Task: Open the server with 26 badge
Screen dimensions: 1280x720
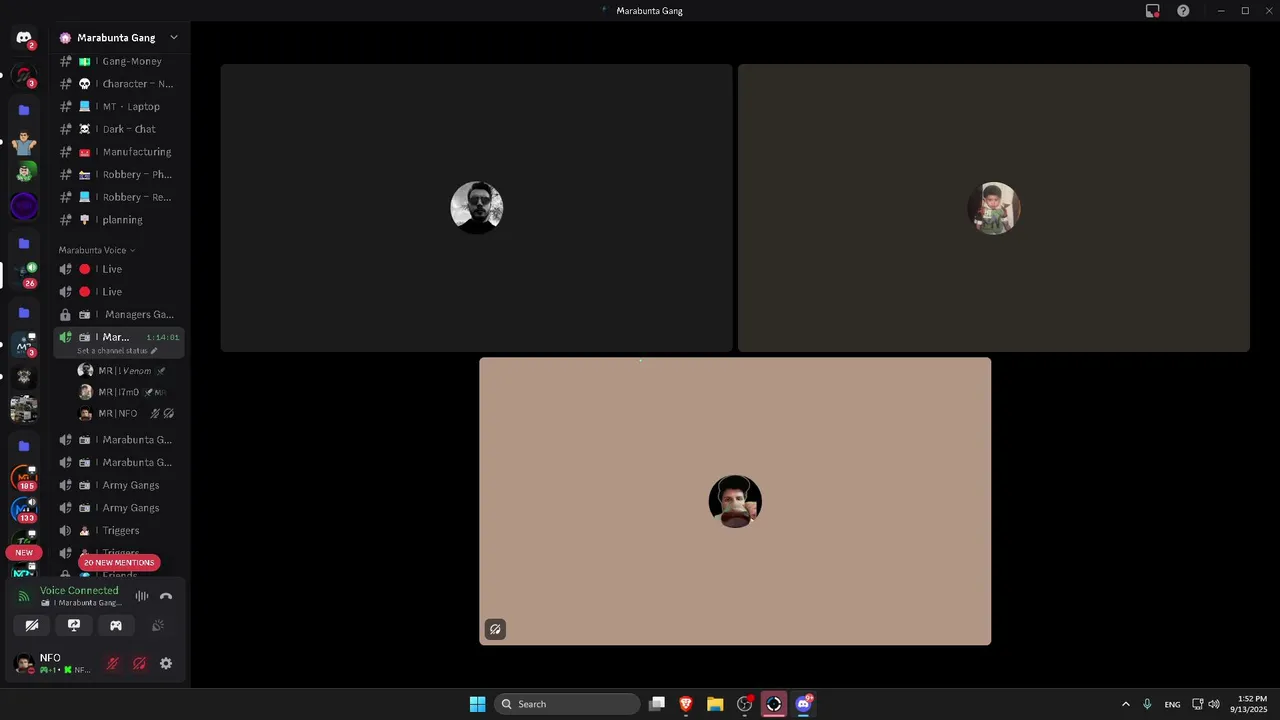Action: [x=24, y=274]
